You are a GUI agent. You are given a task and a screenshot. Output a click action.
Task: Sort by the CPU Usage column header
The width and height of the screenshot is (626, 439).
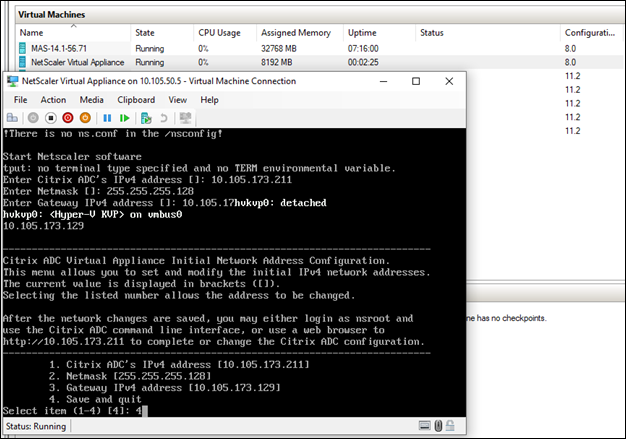point(225,33)
